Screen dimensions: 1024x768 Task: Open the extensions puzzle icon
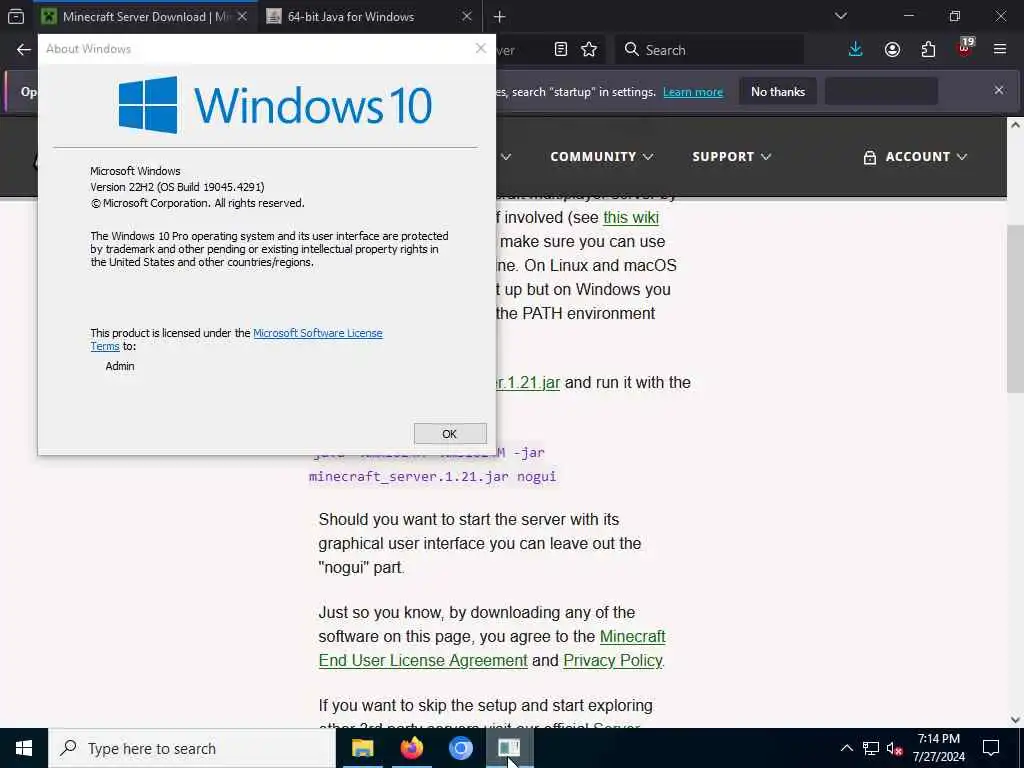(x=928, y=50)
